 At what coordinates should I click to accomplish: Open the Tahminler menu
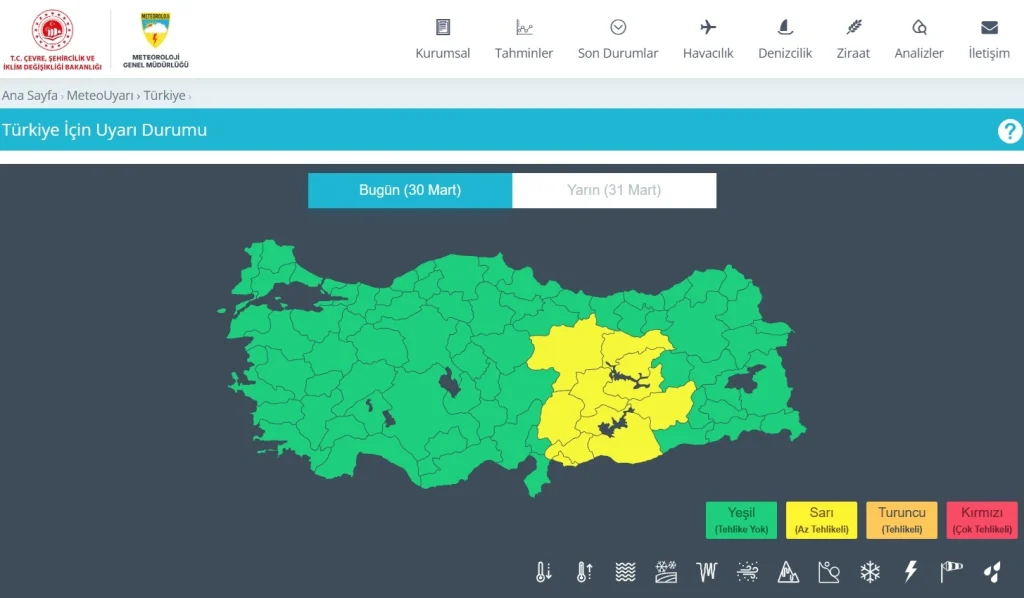(x=524, y=54)
